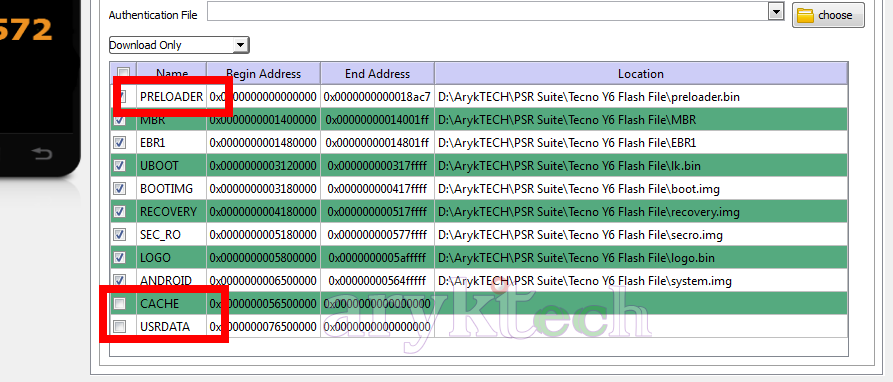Click the USRDATA name cell
This screenshot has width=893, height=382.
pos(171,326)
